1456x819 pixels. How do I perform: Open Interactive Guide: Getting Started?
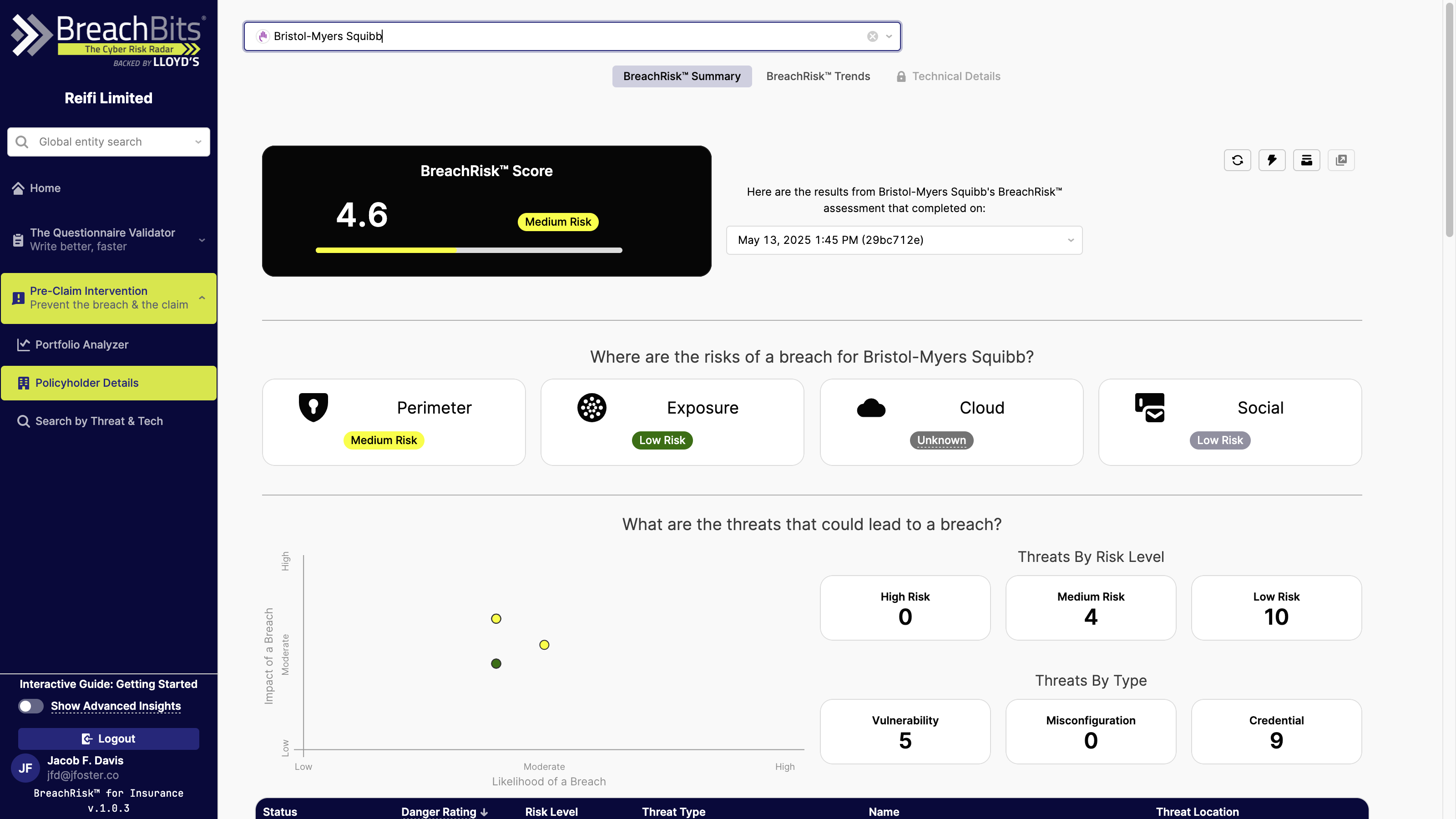pyautogui.click(x=109, y=684)
